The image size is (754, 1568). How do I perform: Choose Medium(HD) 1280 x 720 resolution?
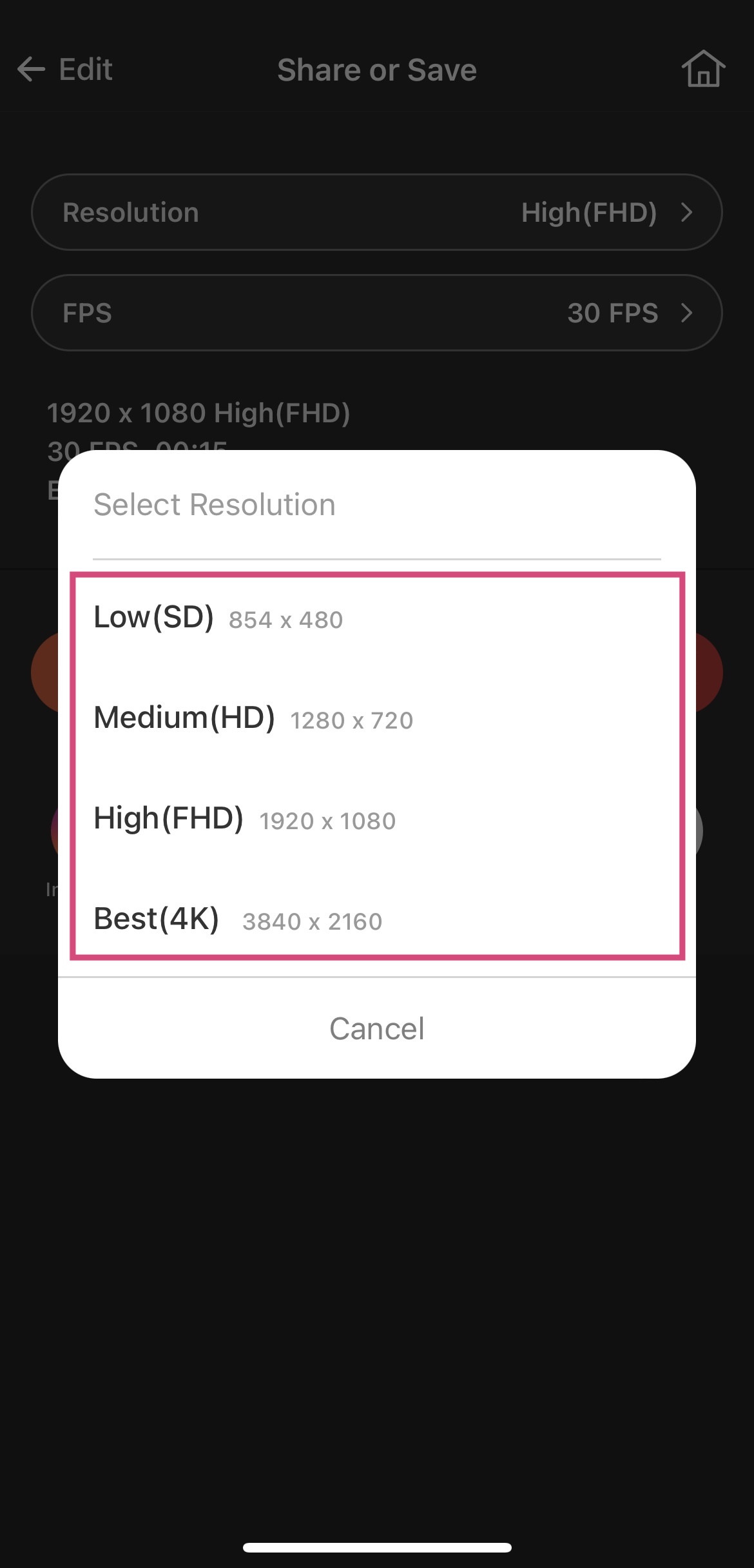pyautogui.click(x=253, y=718)
